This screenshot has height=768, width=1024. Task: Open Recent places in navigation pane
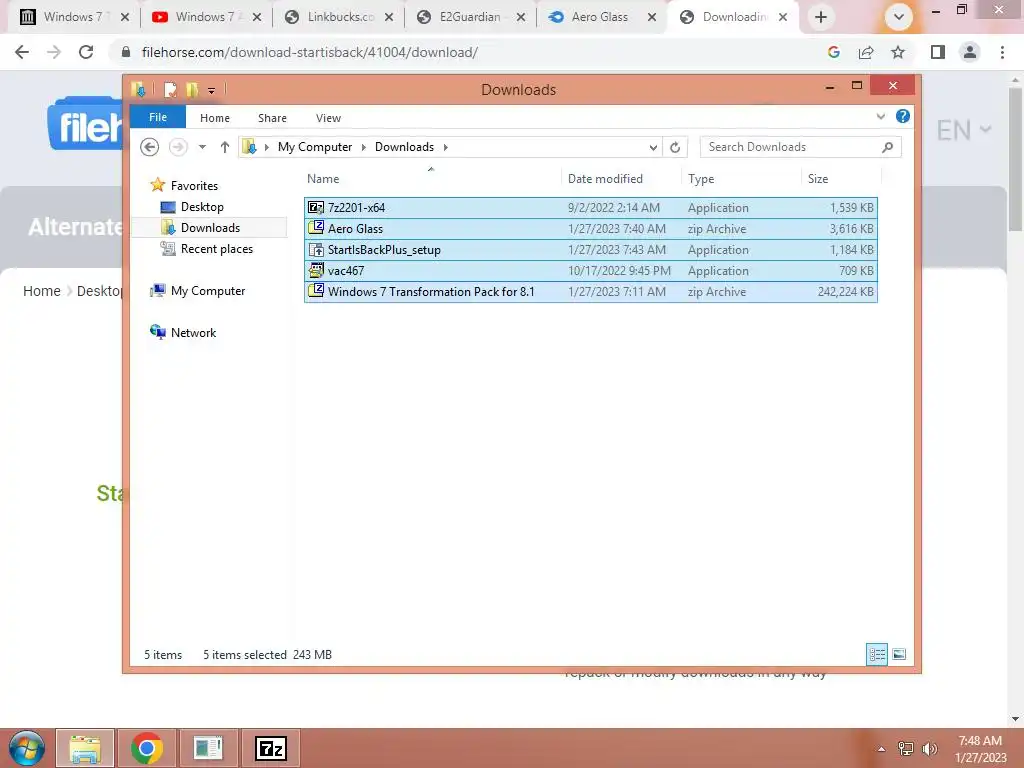click(217, 249)
